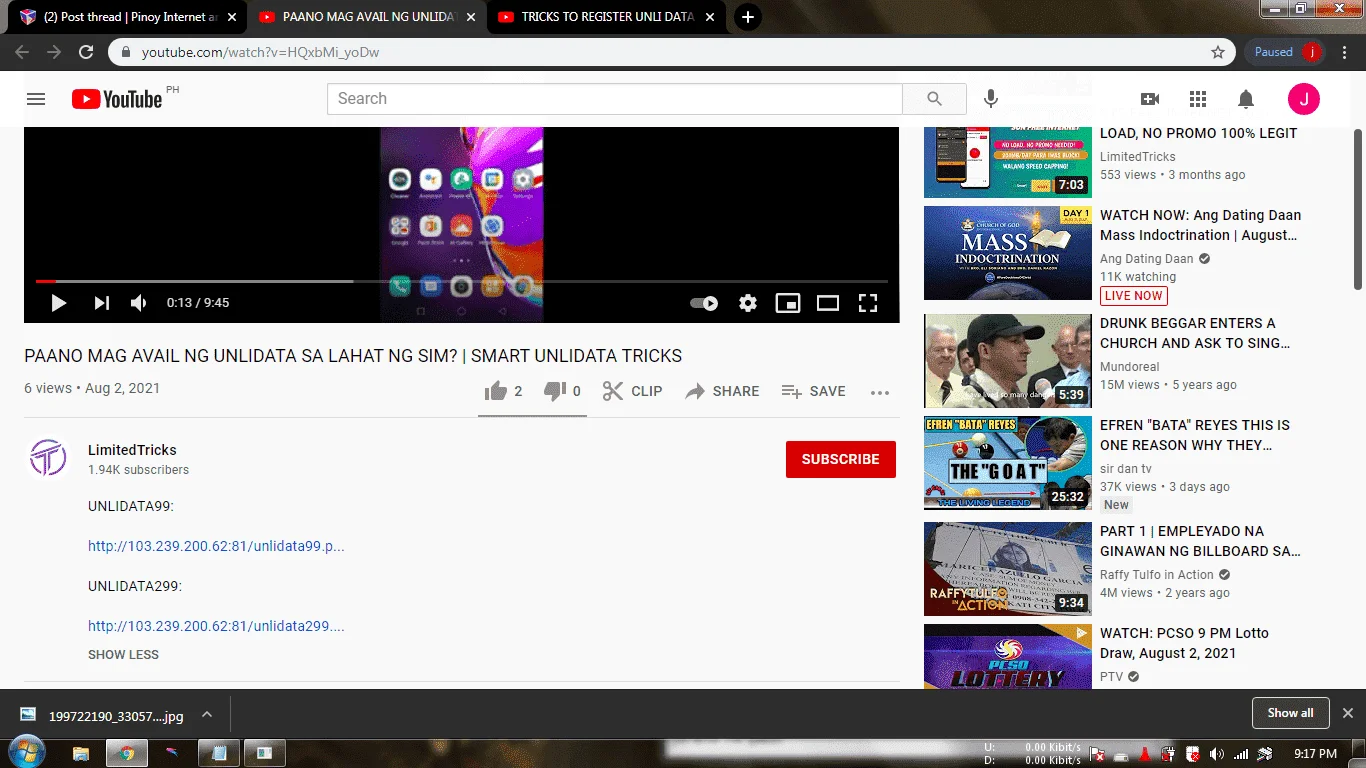Open the notifications bell
Screen dimensions: 1366x768
coord(1246,99)
